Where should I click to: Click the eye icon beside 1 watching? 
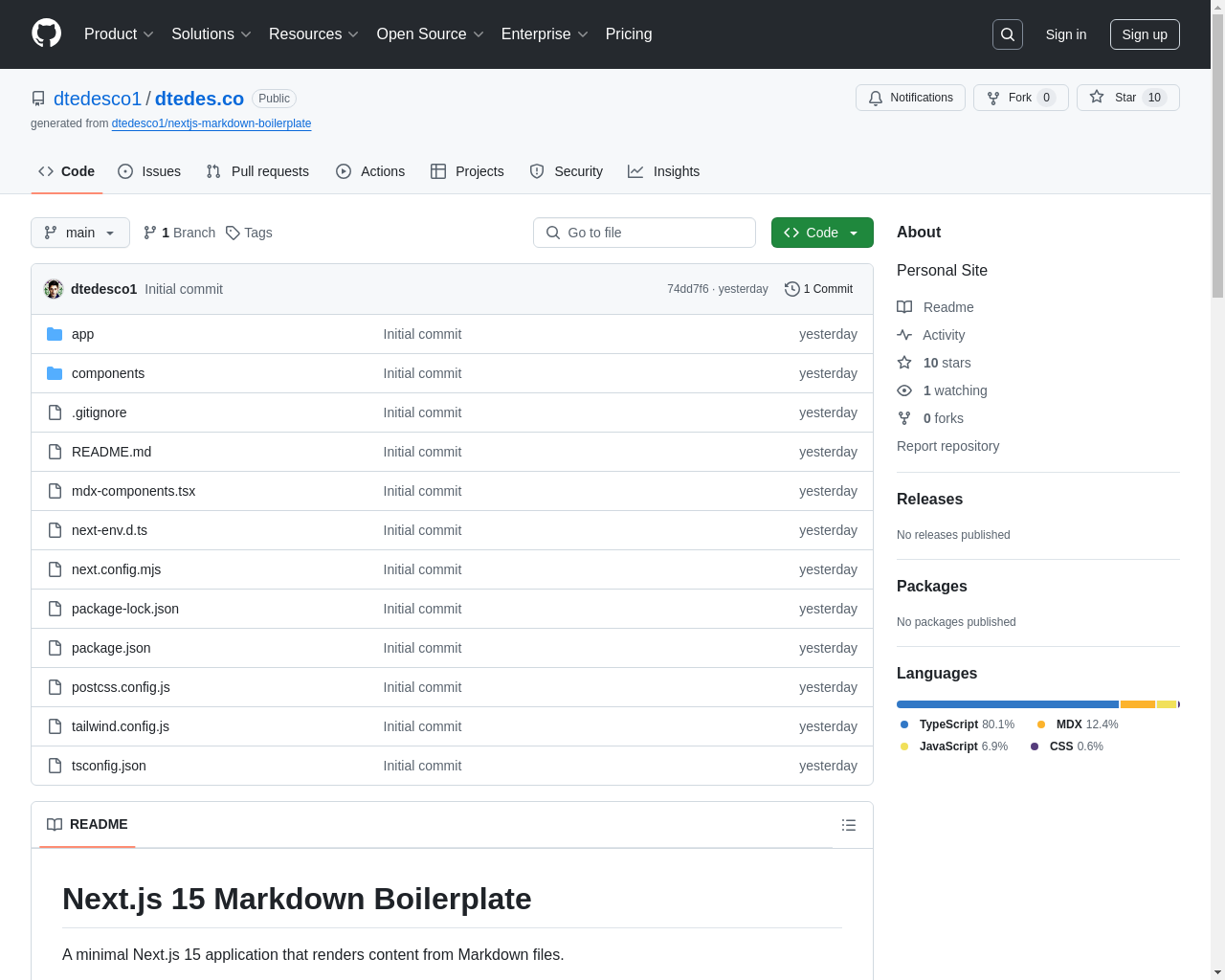(x=904, y=390)
